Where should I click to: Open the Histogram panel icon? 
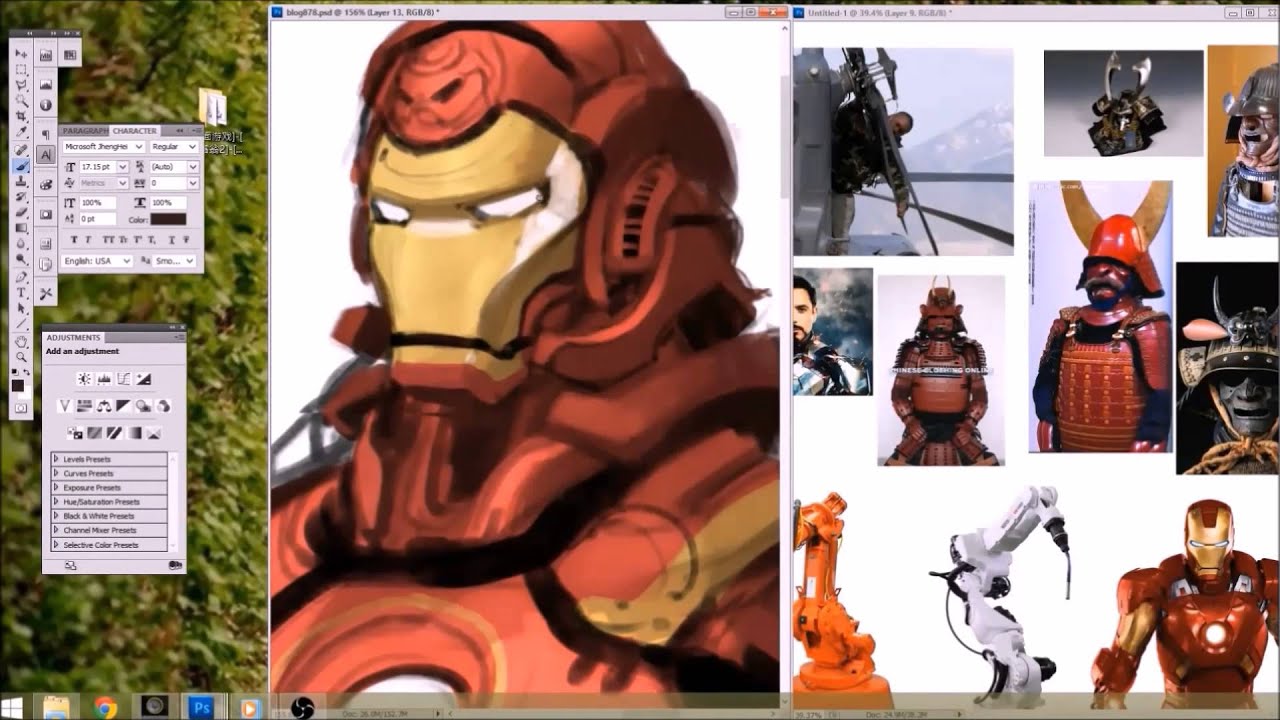pyautogui.click(x=45, y=85)
